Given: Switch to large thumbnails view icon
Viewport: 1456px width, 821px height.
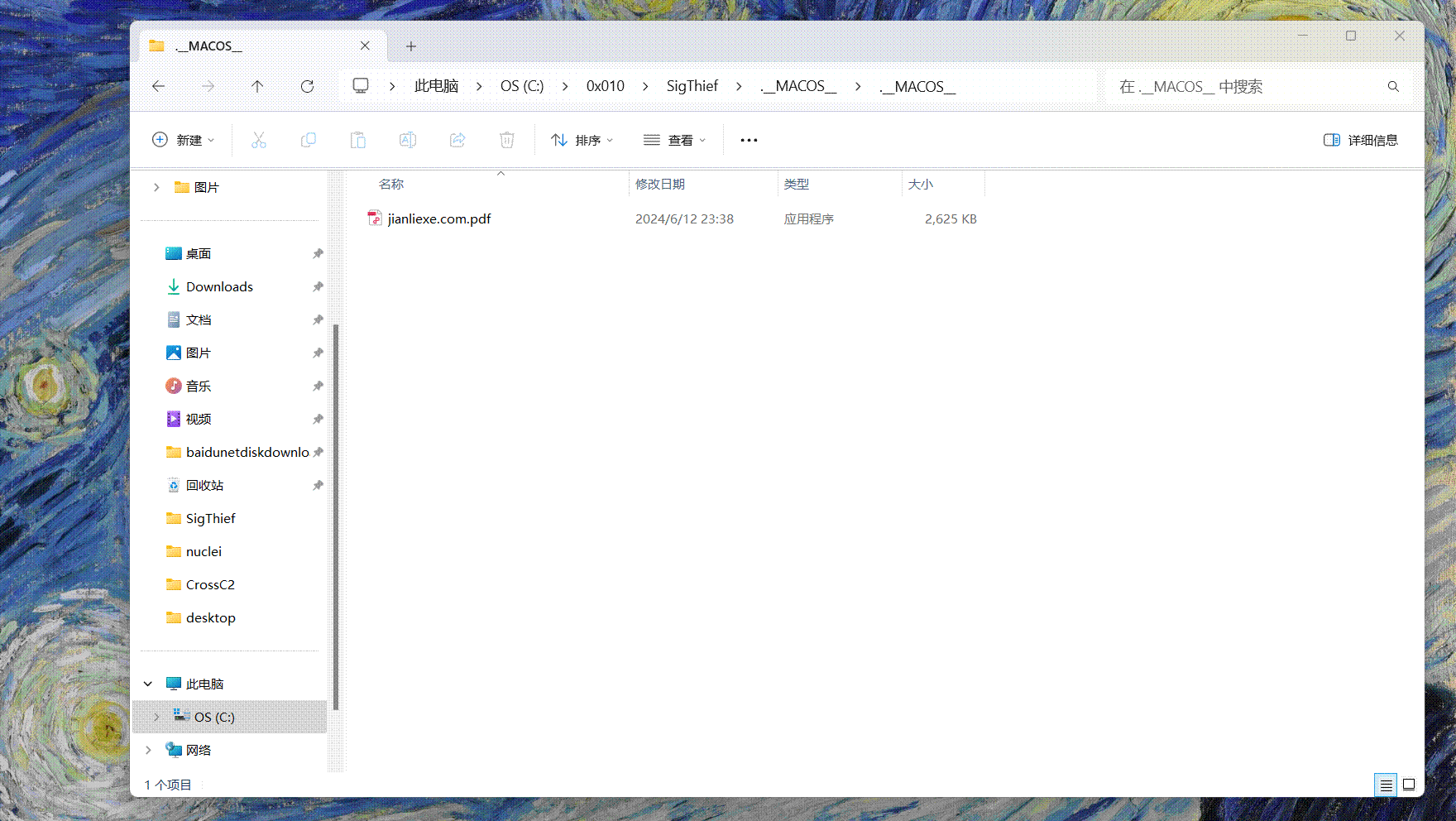Looking at the screenshot, I should pyautogui.click(x=1409, y=785).
